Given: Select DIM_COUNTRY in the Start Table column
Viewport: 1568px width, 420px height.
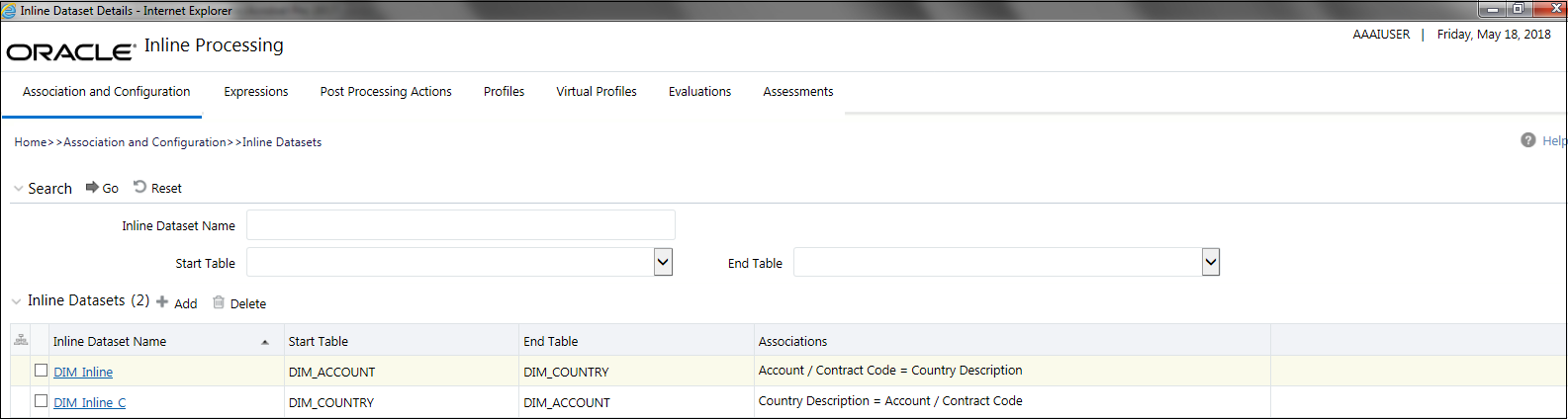Looking at the screenshot, I should (331, 403).
